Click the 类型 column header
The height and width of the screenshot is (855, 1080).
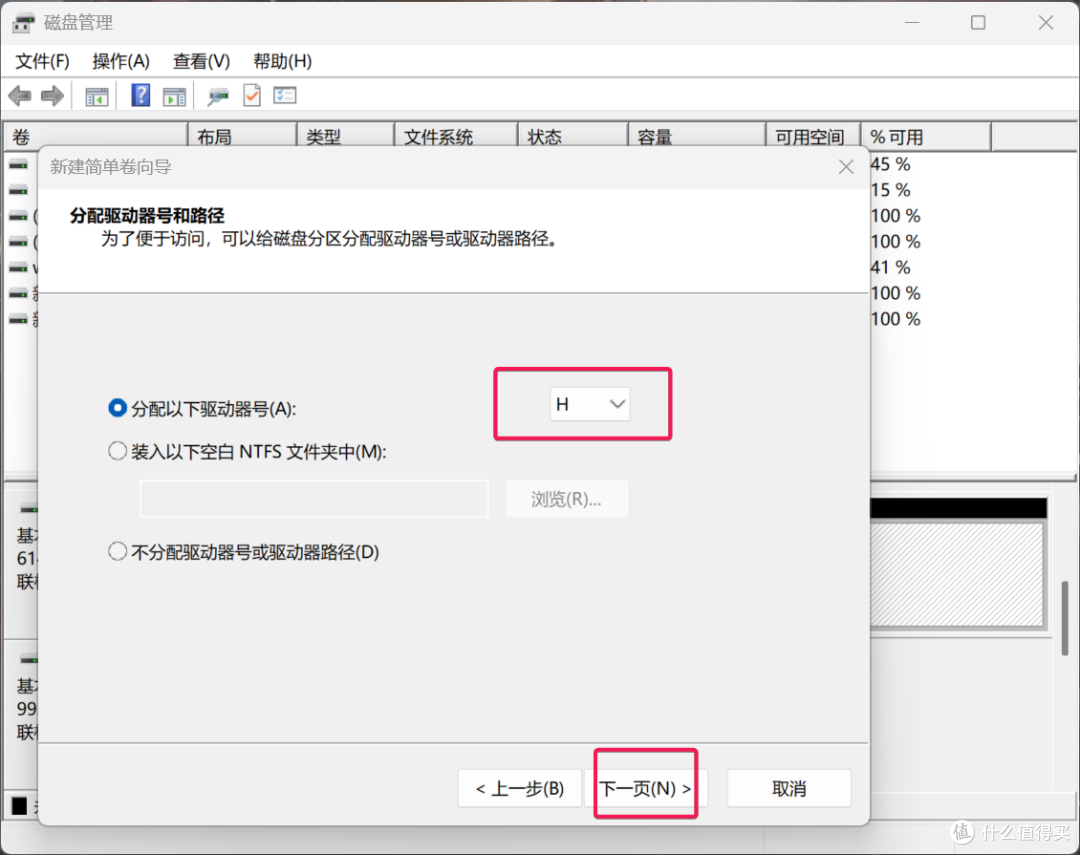pyautogui.click(x=346, y=137)
